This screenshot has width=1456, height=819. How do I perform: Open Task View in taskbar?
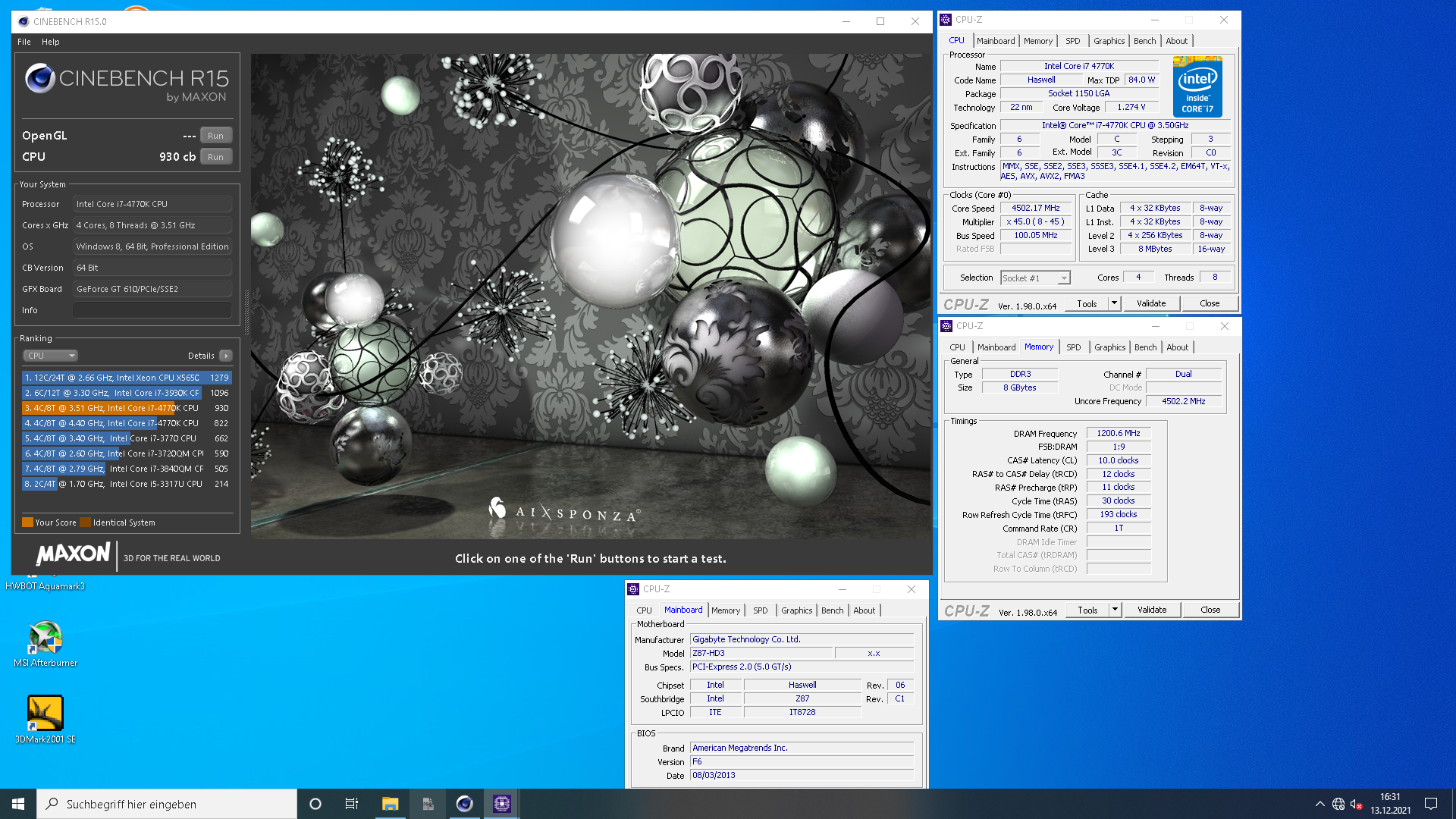tap(352, 804)
